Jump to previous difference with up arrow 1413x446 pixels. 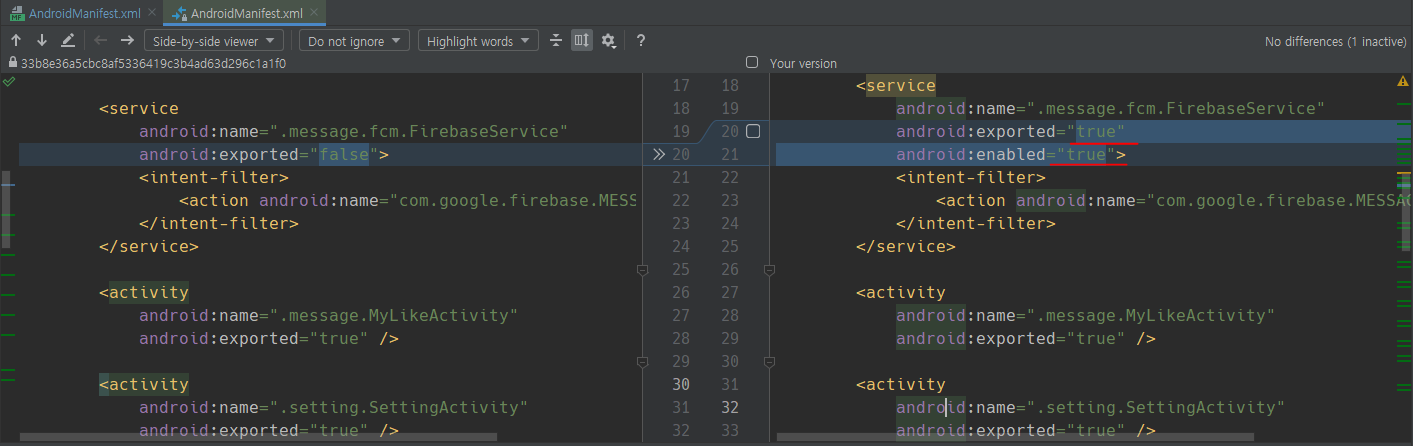16,41
